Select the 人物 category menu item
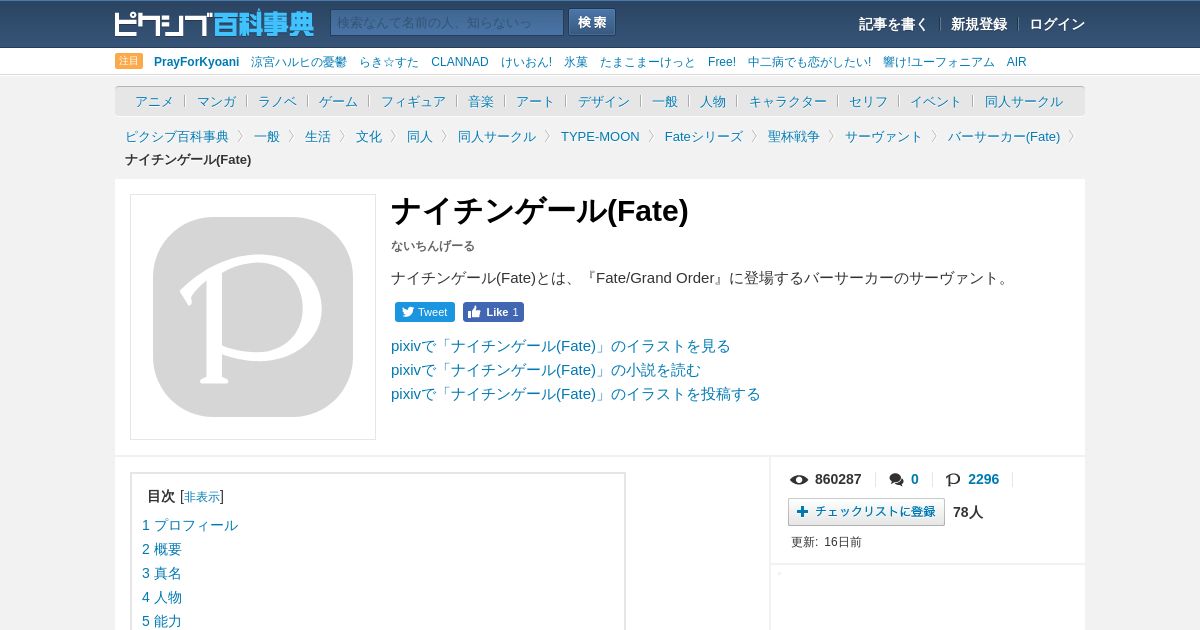The height and width of the screenshot is (630, 1200). (x=713, y=101)
